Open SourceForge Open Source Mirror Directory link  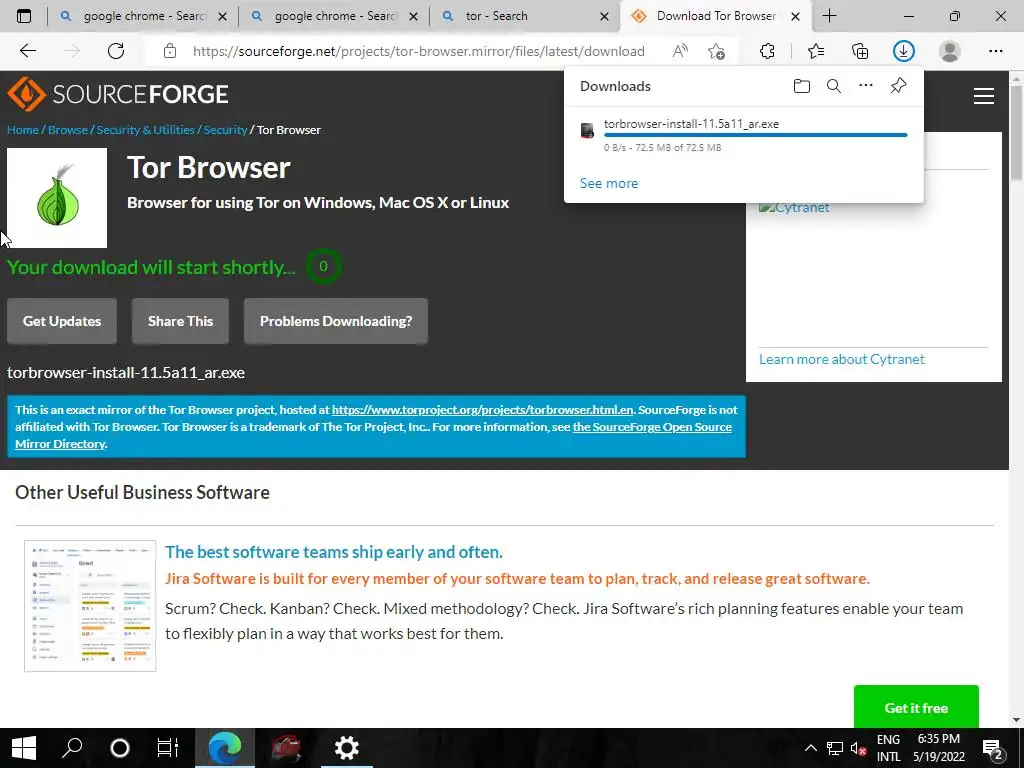point(373,436)
